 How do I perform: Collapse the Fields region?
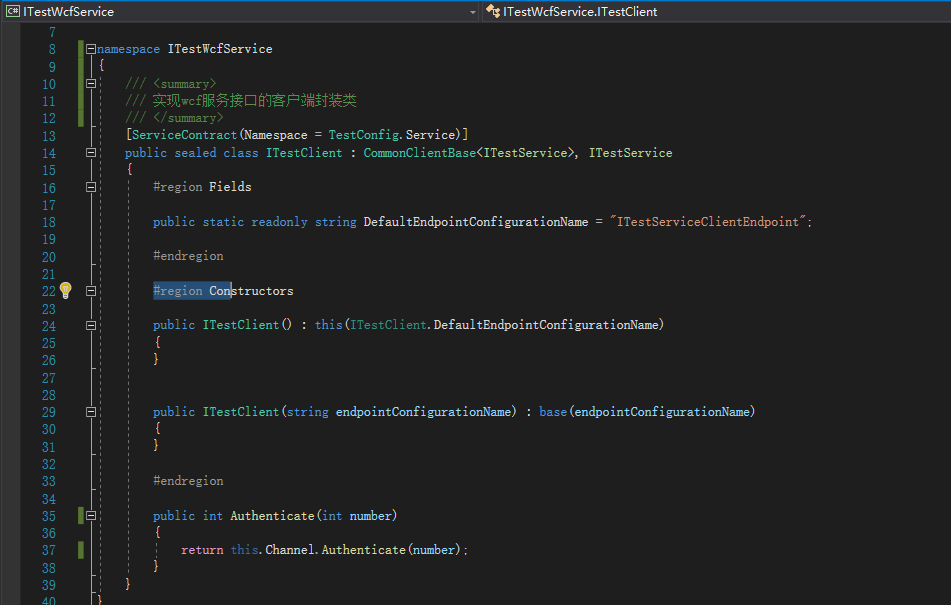91,187
